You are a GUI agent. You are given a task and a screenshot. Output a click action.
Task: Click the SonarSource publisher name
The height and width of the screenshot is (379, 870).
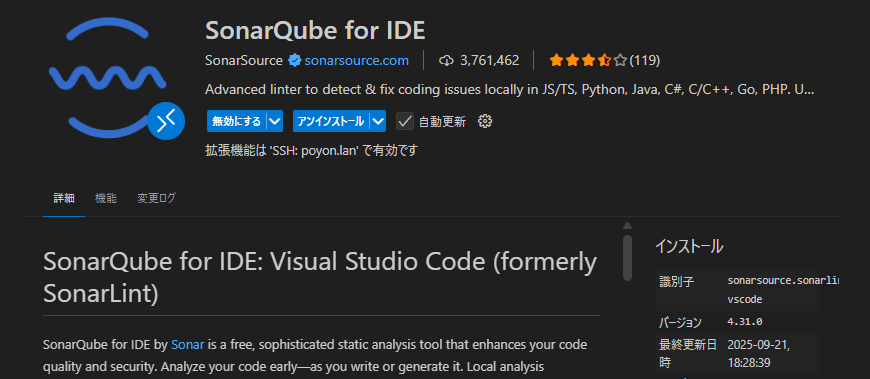[x=244, y=60]
